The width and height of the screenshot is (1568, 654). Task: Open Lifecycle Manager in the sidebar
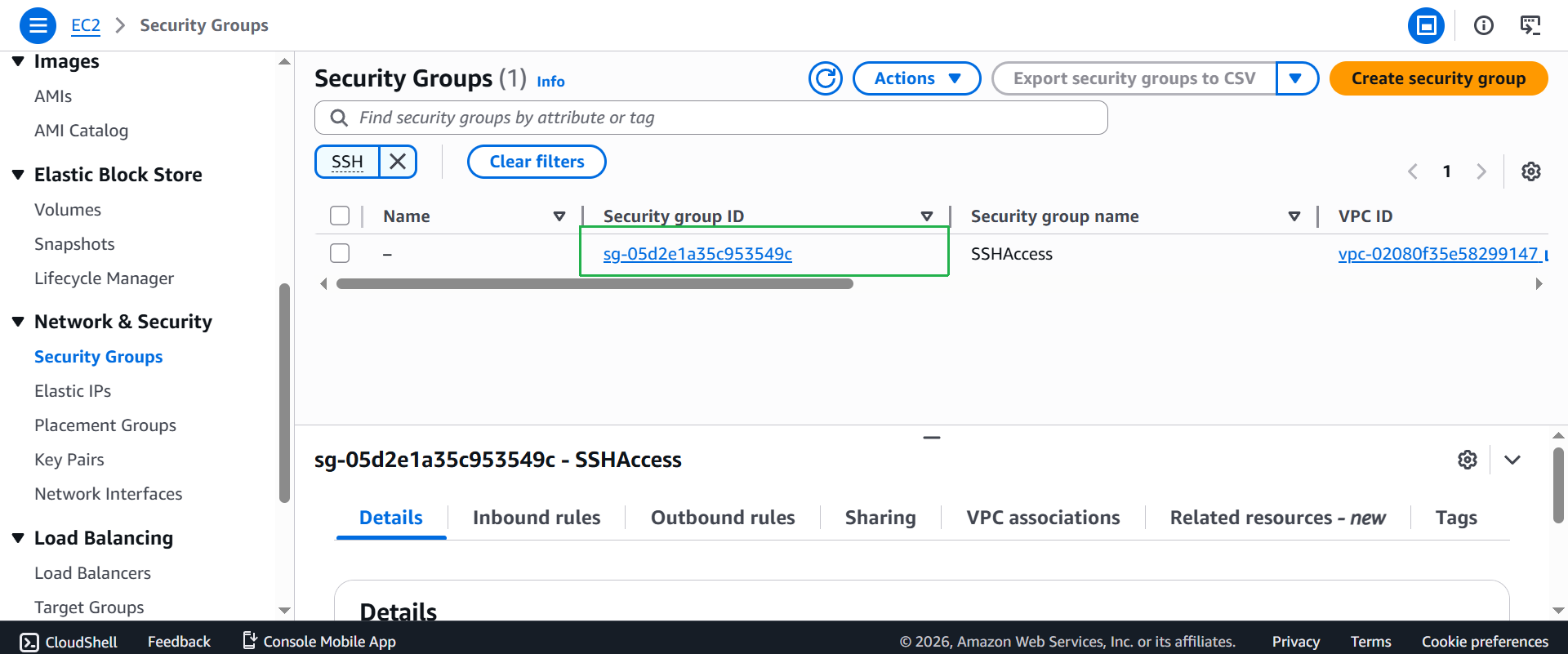(x=104, y=278)
